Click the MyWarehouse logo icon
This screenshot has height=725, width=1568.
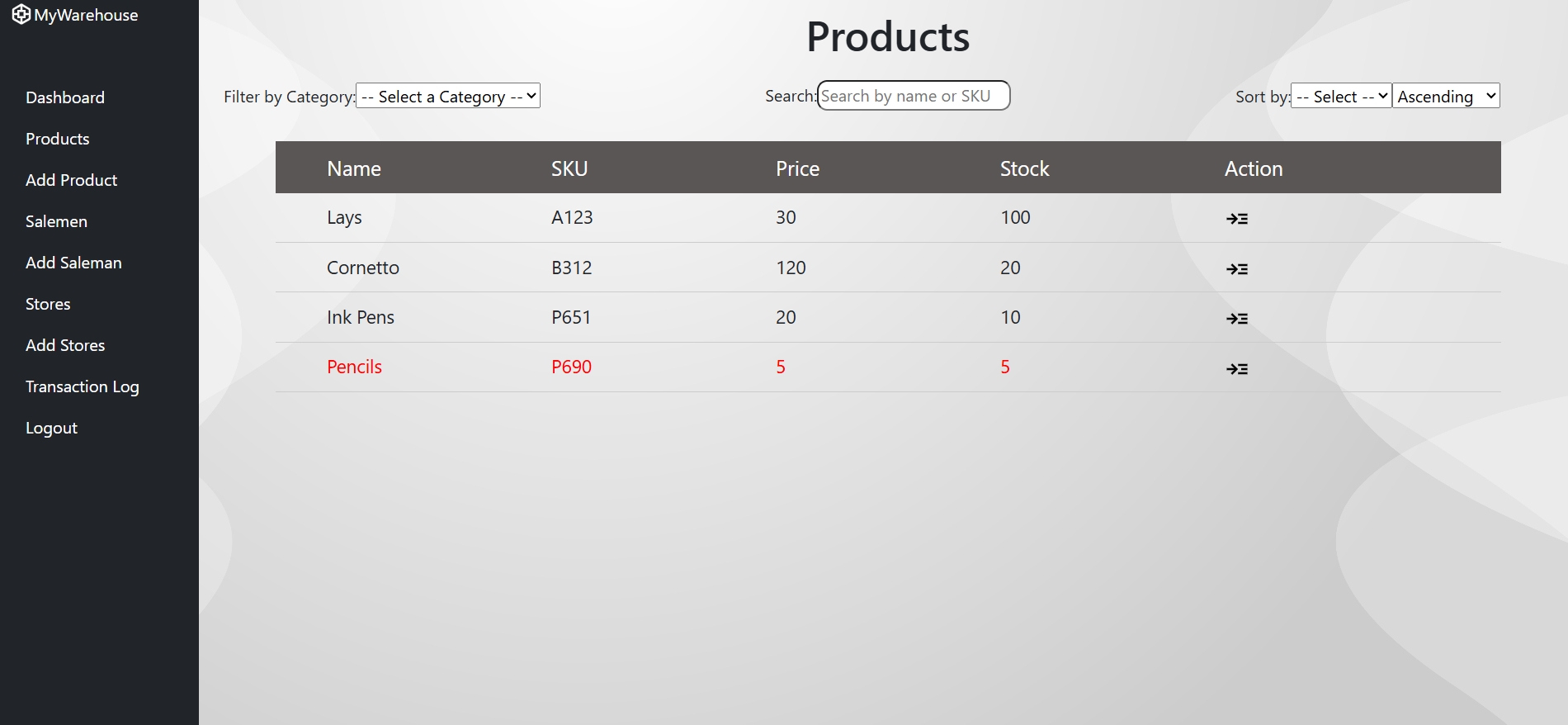(x=21, y=14)
